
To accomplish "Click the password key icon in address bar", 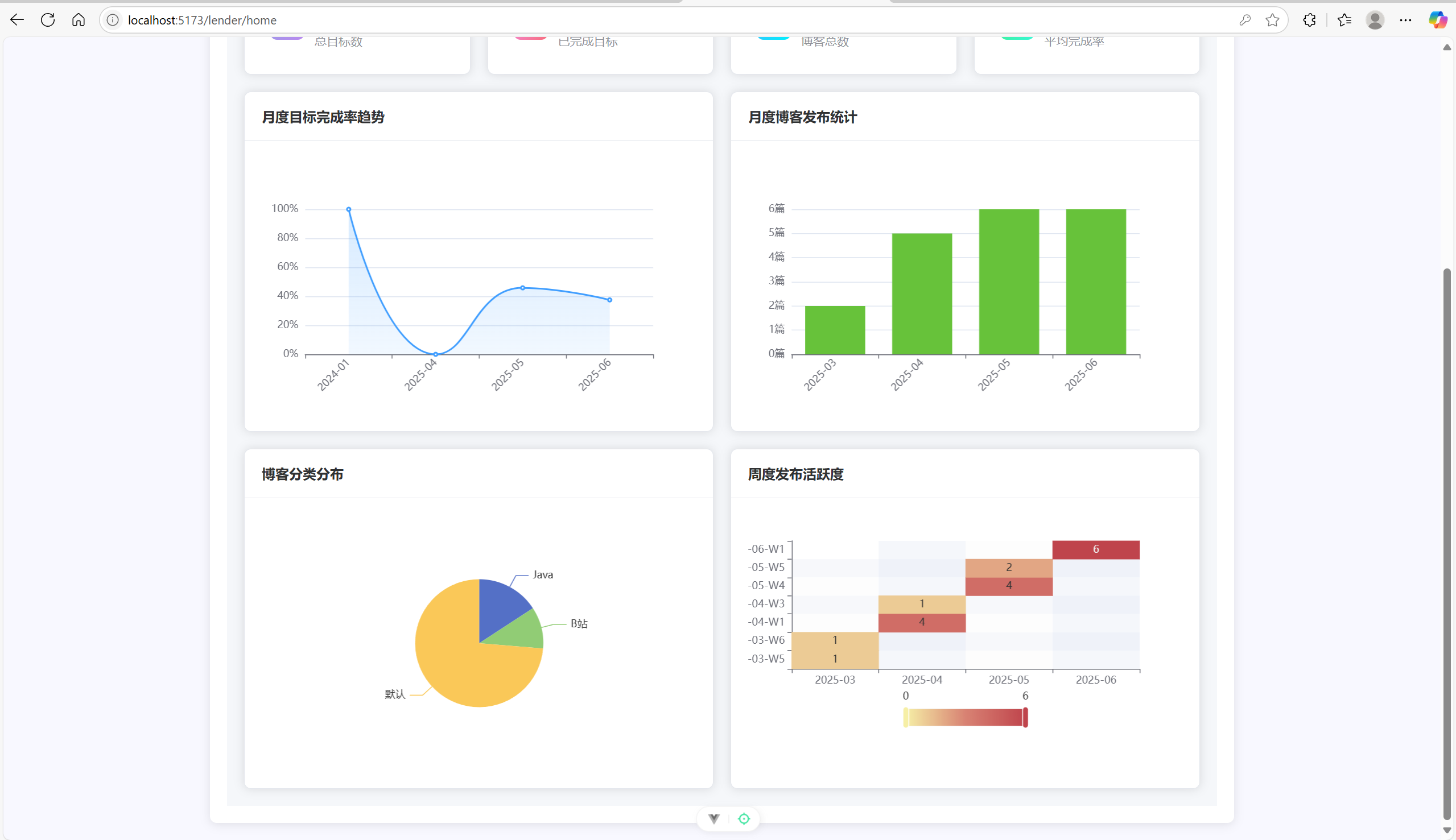I will click(x=1245, y=20).
